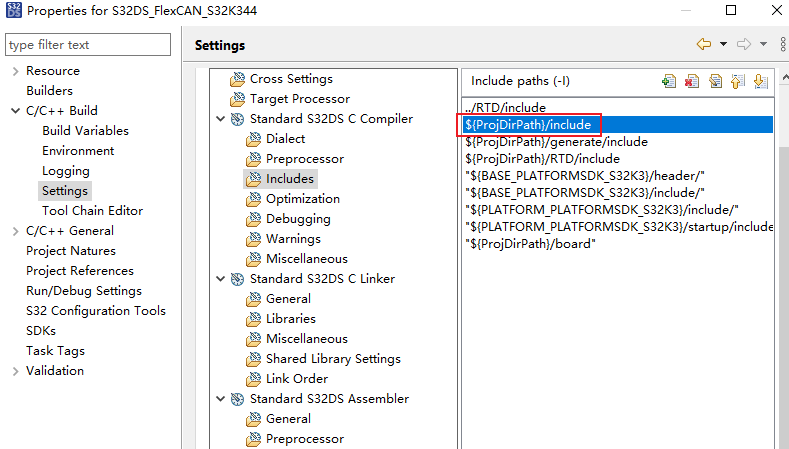Go back to previous properties page
Viewport: 789px width, 449px height.
click(704, 44)
